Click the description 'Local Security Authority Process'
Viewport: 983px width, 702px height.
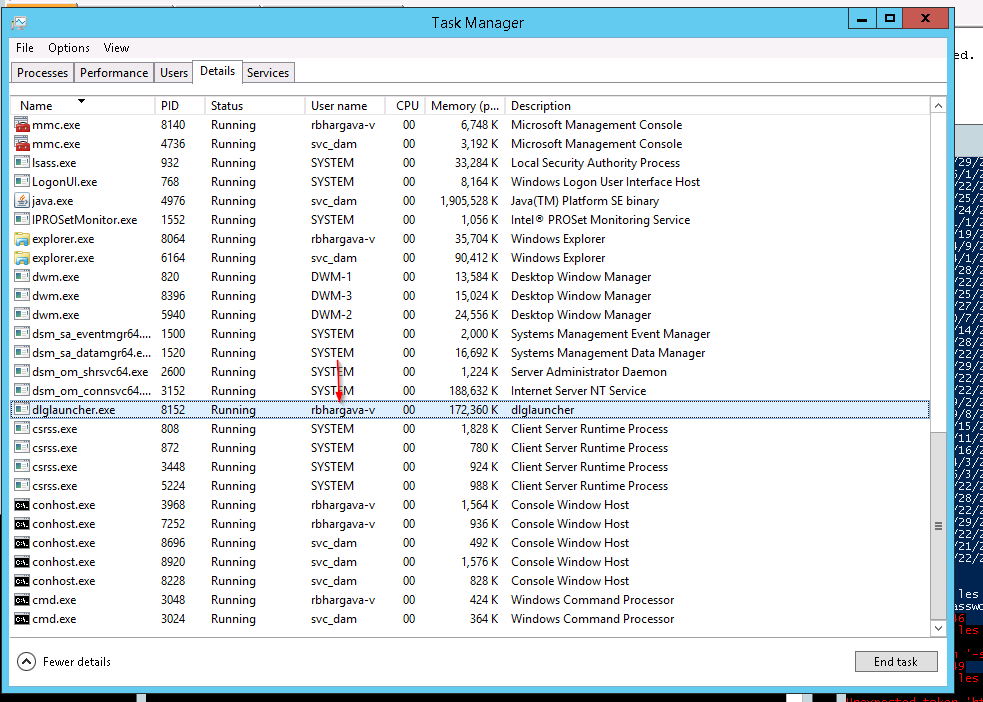pyautogui.click(x=596, y=163)
